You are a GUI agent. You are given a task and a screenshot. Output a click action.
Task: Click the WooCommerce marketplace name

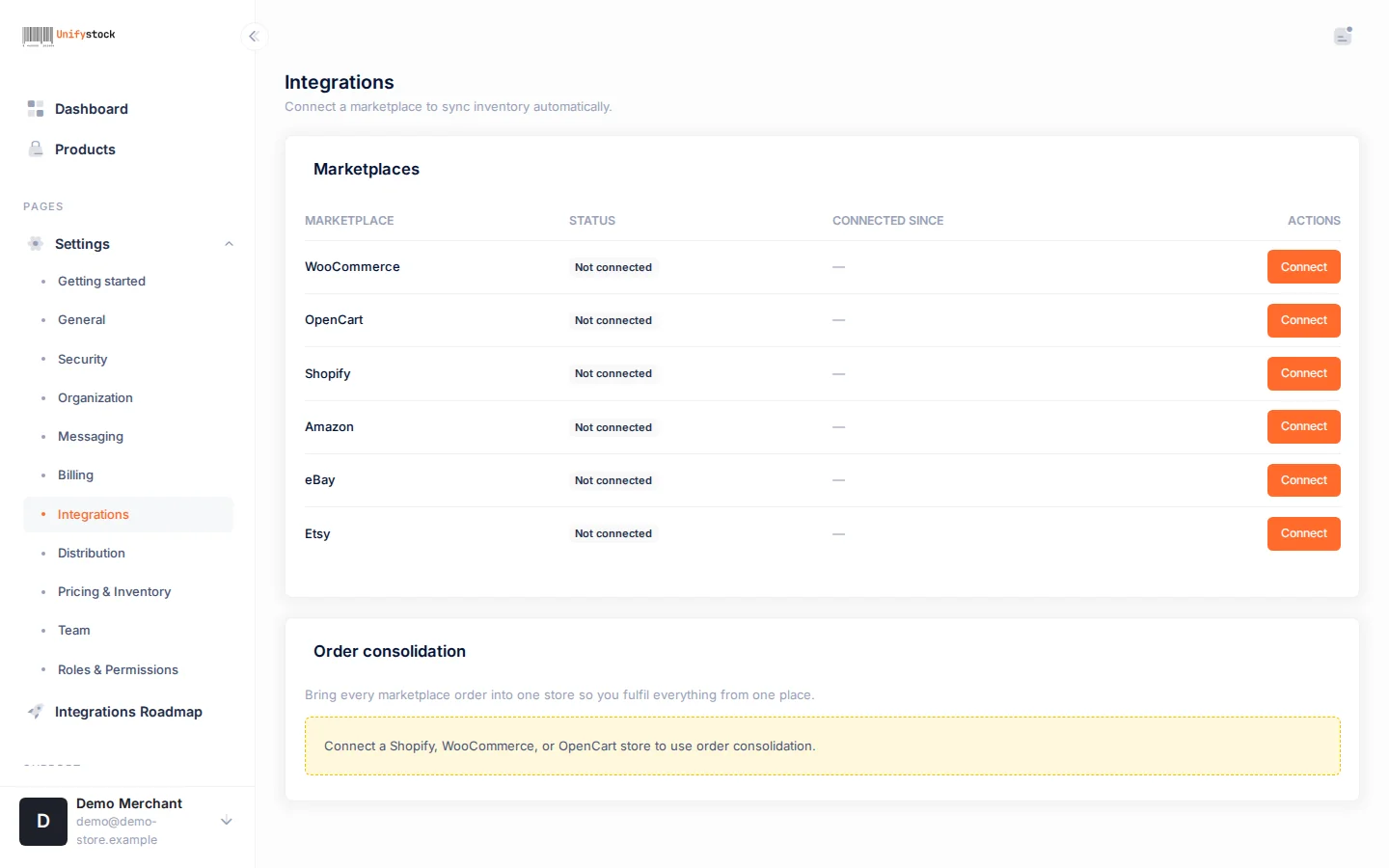click(352, 267)
